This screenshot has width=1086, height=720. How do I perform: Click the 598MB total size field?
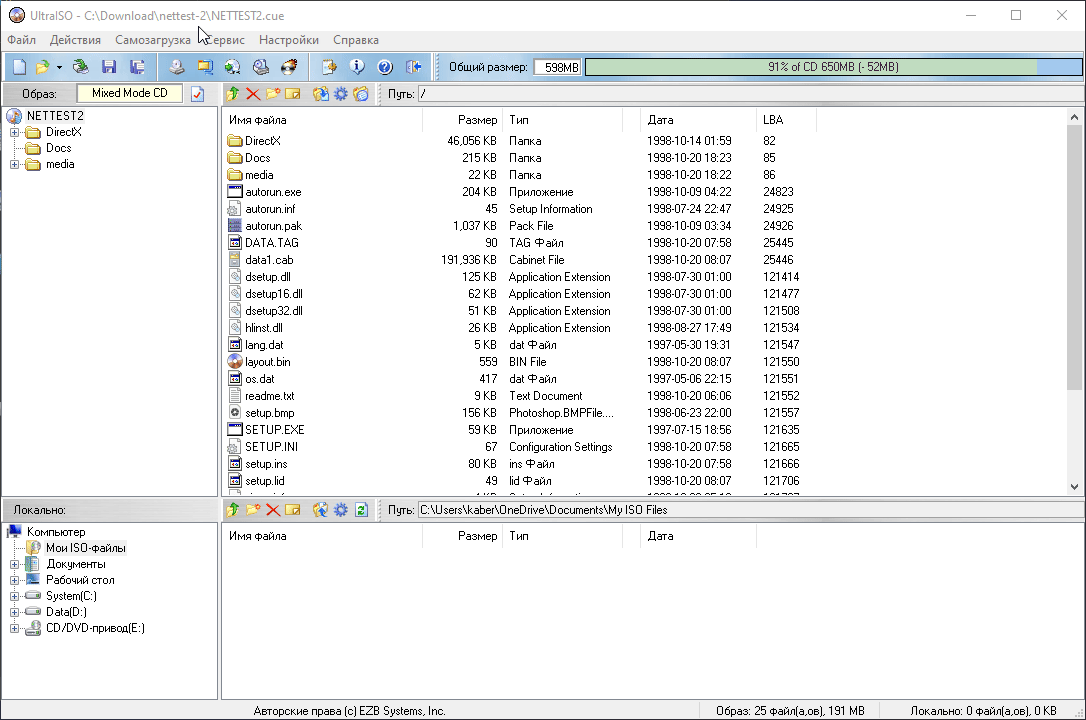point(558,67)
